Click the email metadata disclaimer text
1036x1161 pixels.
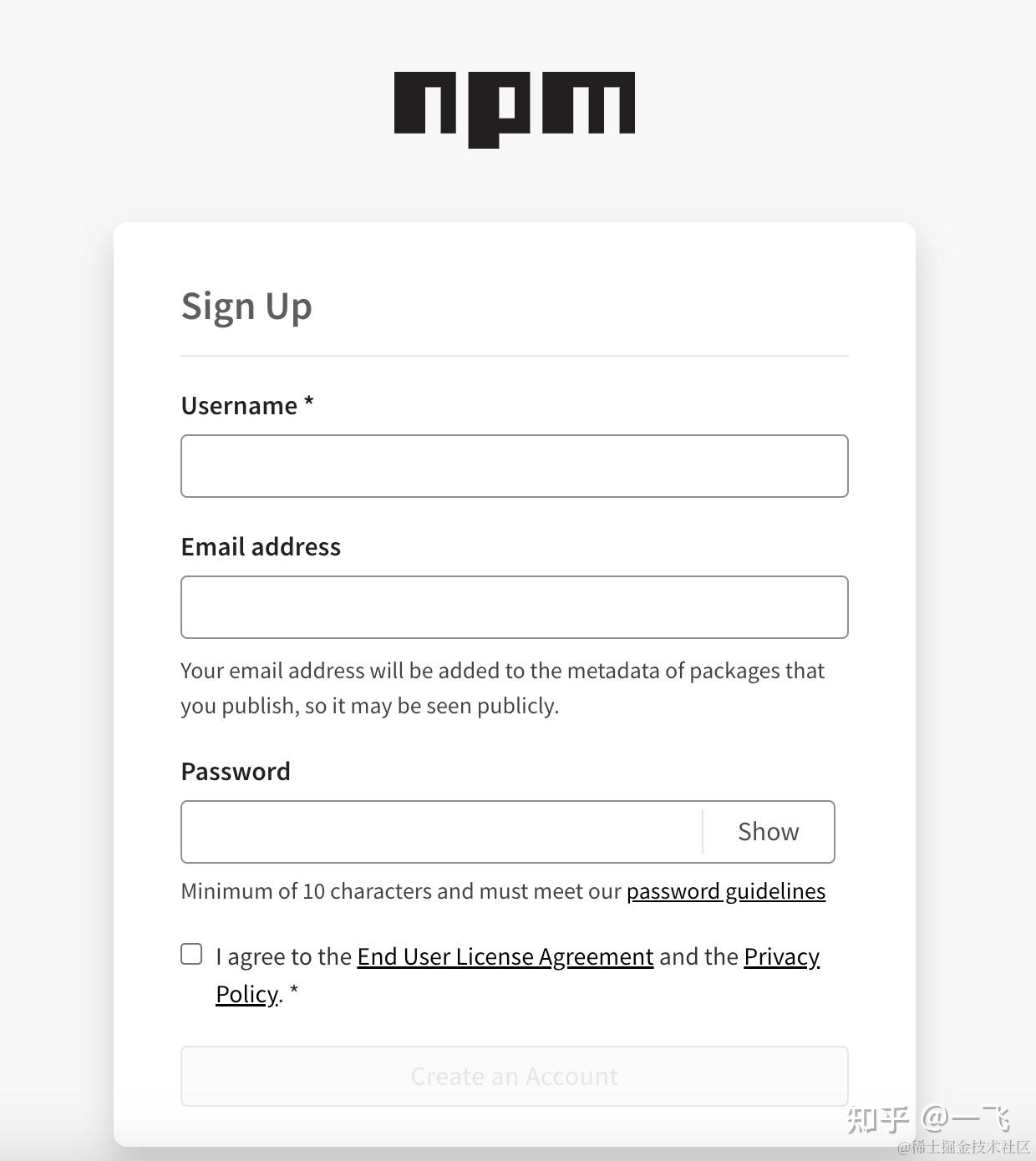(501, 687)
